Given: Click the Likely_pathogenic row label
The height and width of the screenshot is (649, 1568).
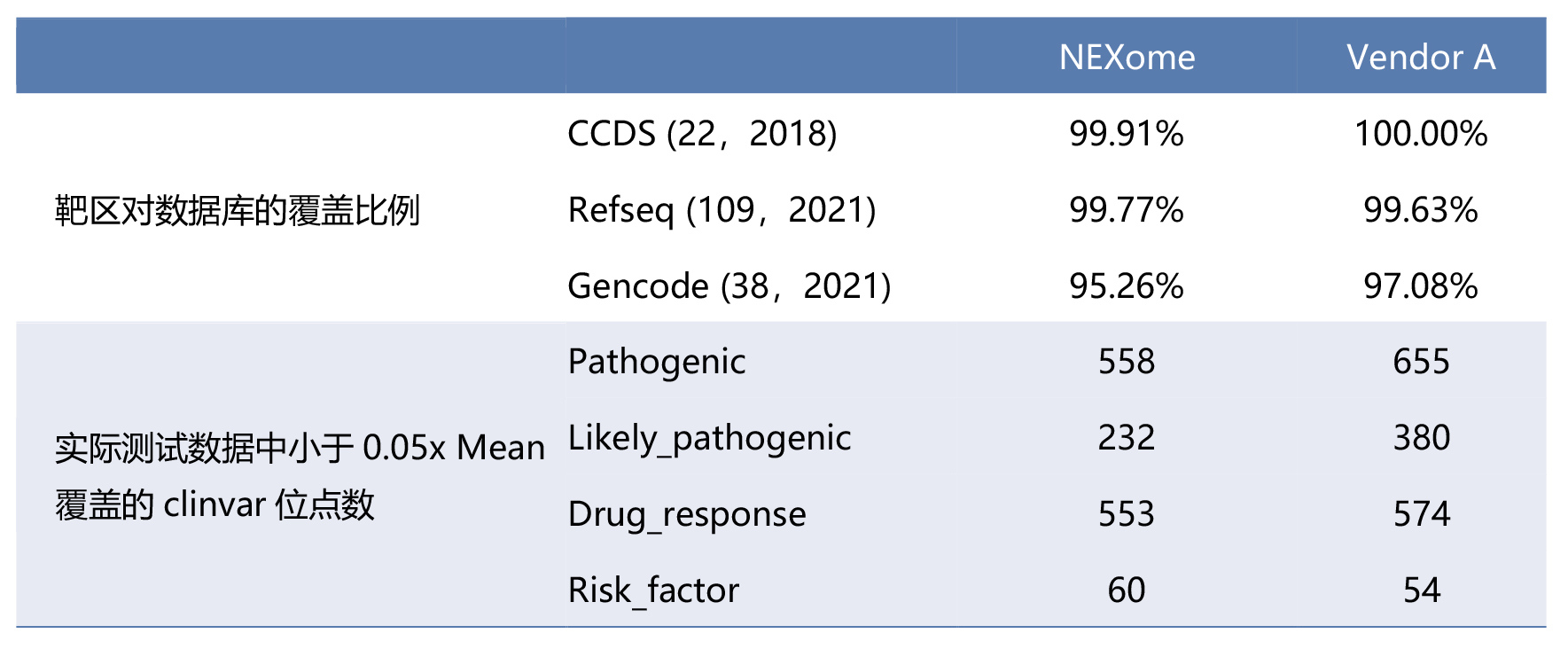Looking at the screenshot, I should [x=709, y=438].
